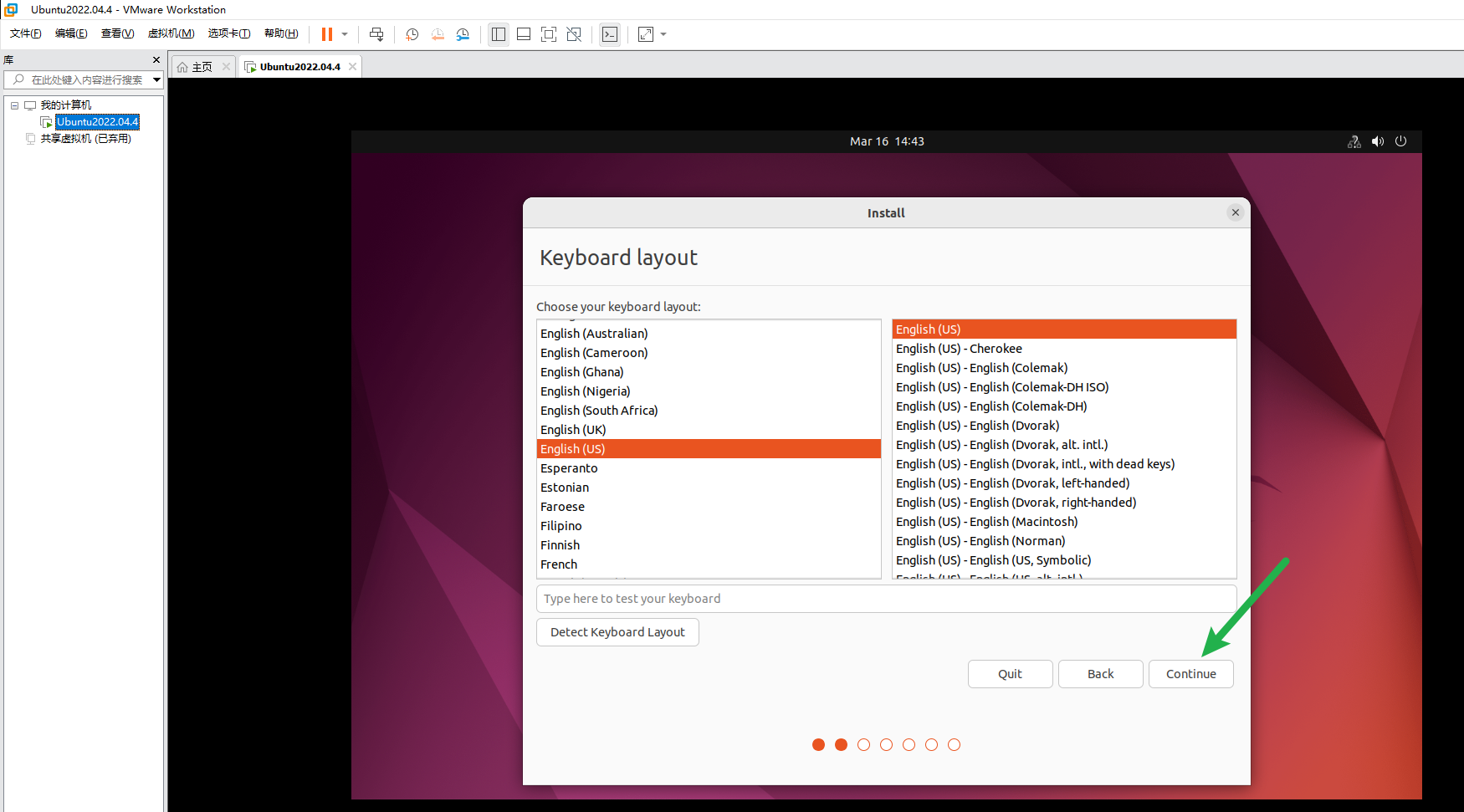Open the snapshot manager
The height and width of the screenshot is (812, 1464).
pos(463,34)
